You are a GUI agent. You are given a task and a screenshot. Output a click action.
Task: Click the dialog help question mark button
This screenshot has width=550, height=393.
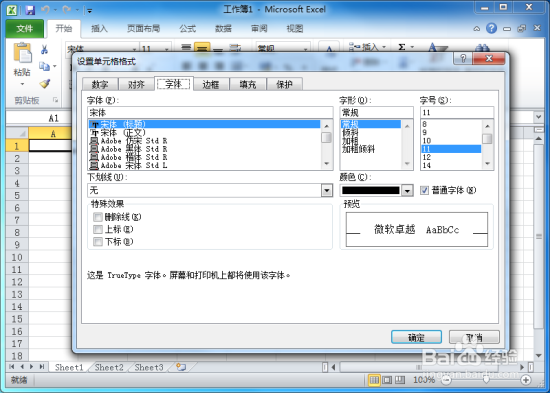tap(463, 58)
